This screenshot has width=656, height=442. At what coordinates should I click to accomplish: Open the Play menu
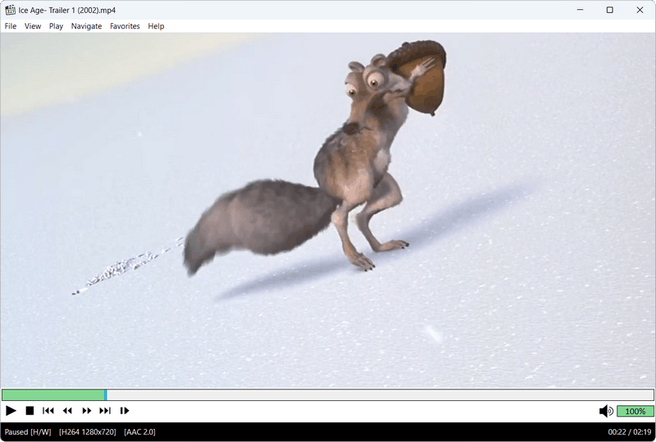[56, 26]
